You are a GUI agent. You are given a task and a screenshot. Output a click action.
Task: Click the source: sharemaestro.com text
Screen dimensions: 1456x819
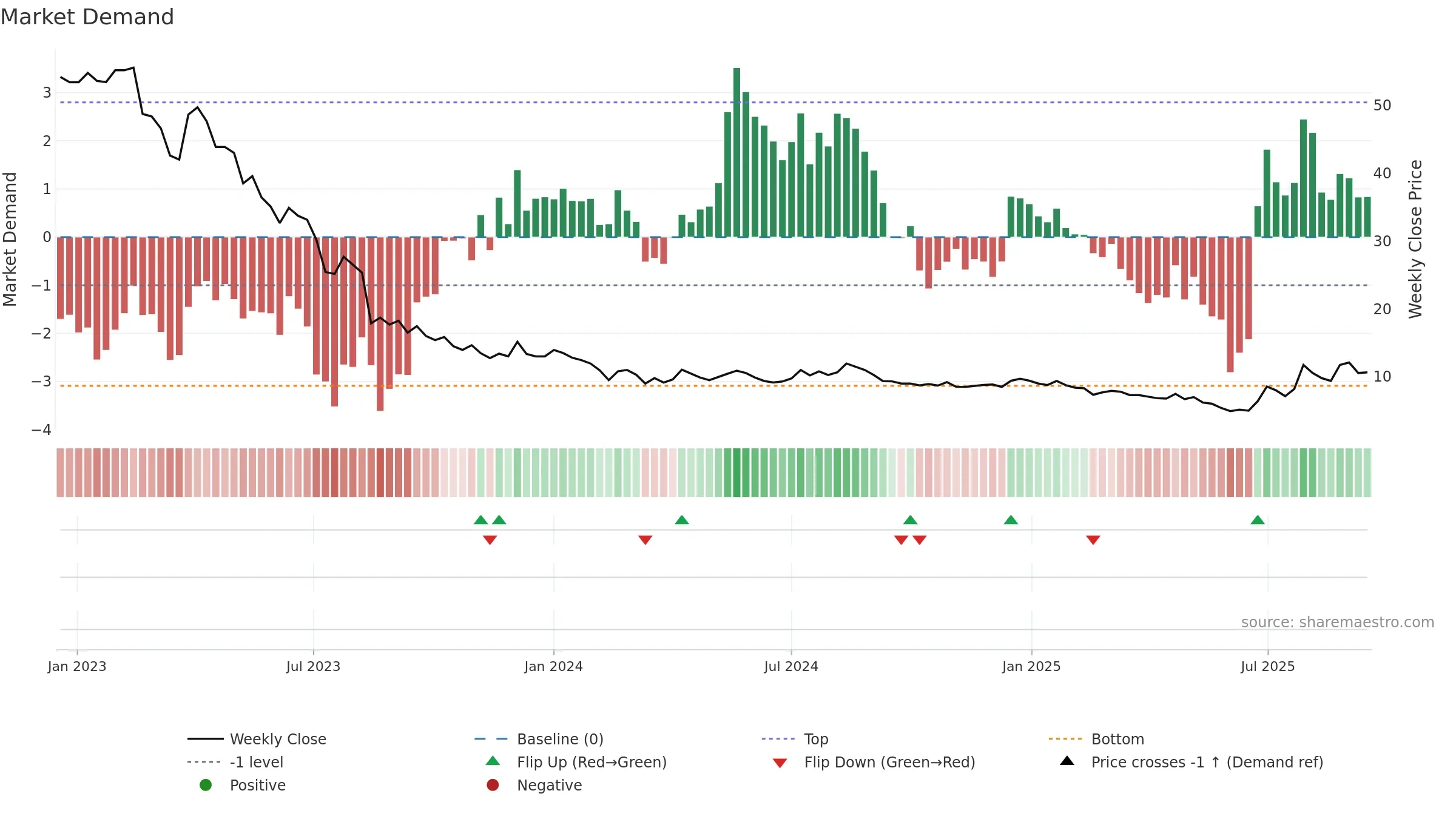(x=1338, y=622)
